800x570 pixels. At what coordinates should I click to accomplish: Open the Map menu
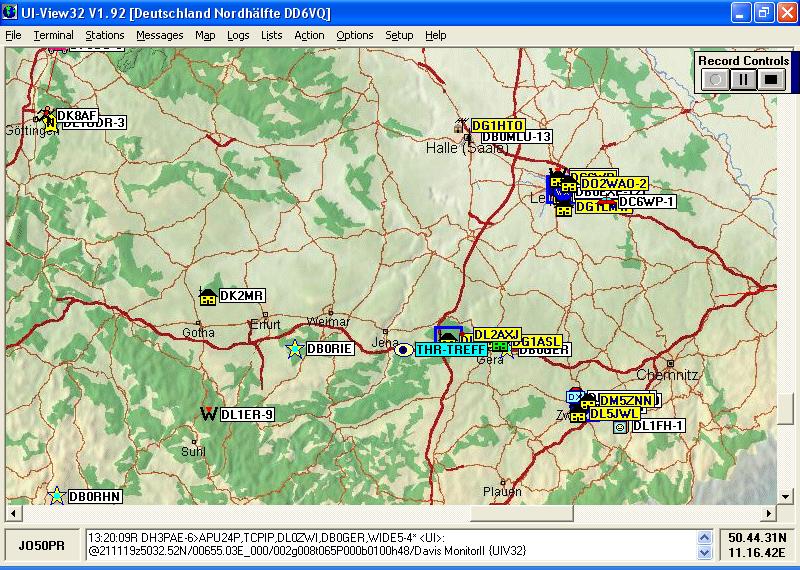[x=205, y=35]
